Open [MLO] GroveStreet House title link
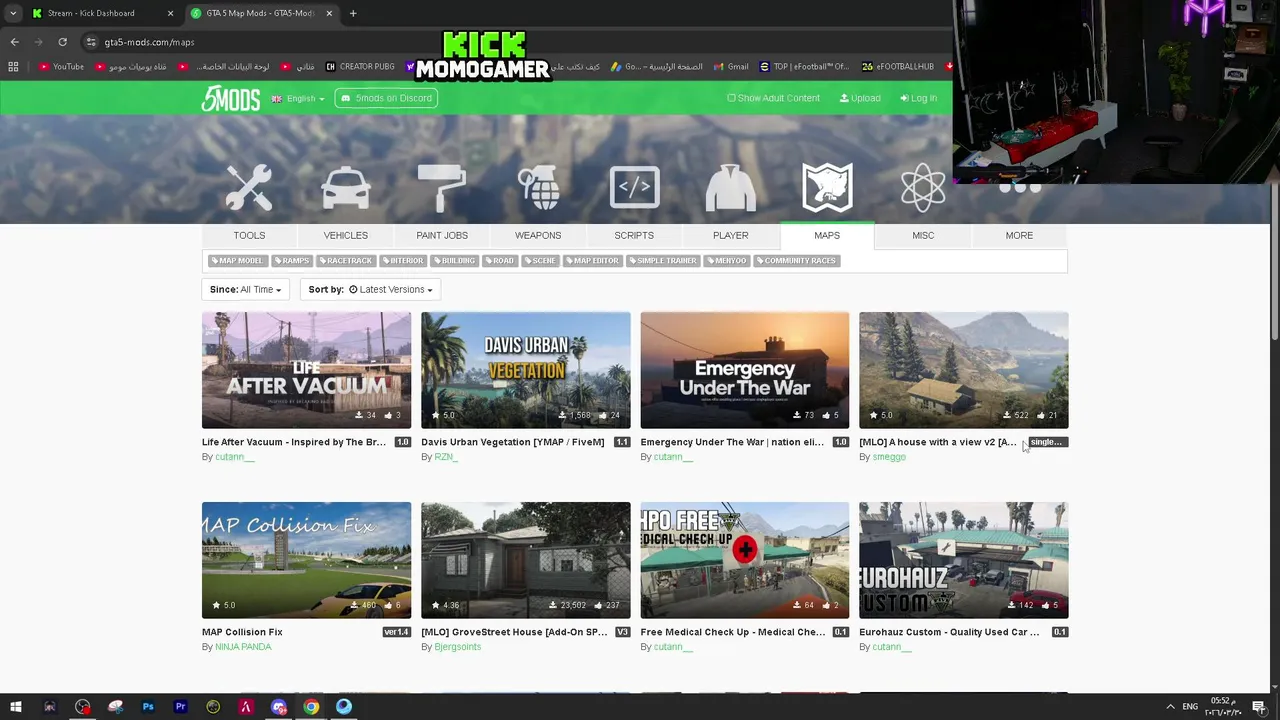The width and height of the screenshot is (1280, 720). coord(514,632)
